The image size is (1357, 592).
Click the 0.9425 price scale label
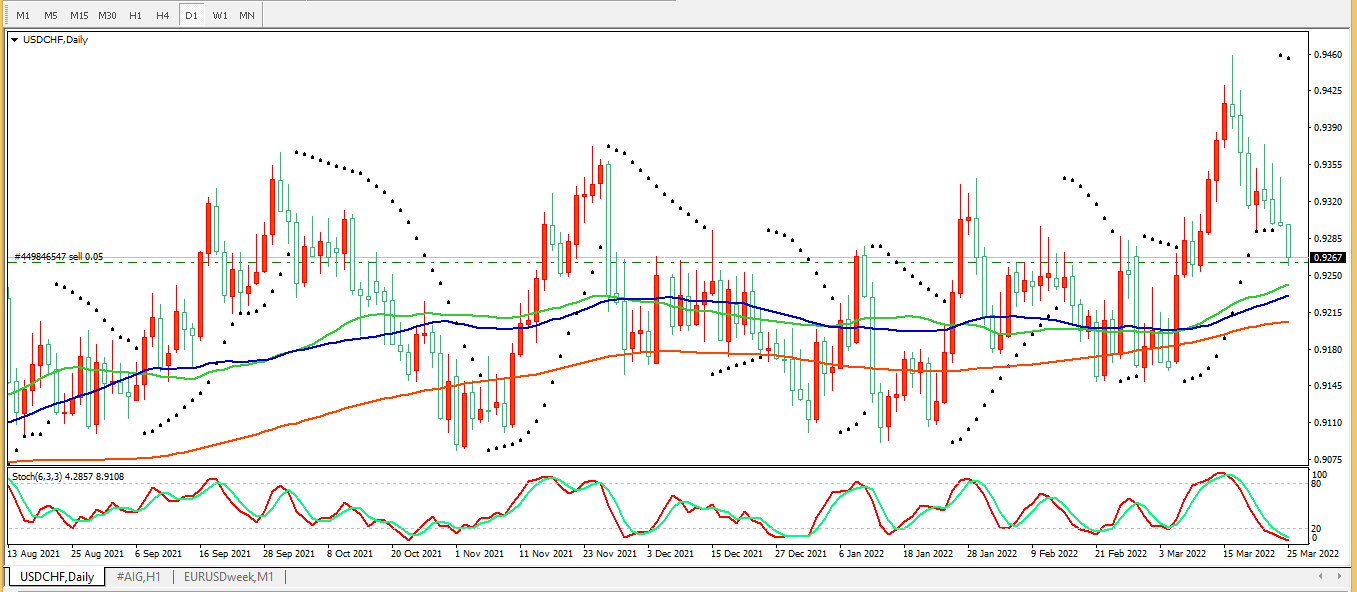click(1329, 91)
